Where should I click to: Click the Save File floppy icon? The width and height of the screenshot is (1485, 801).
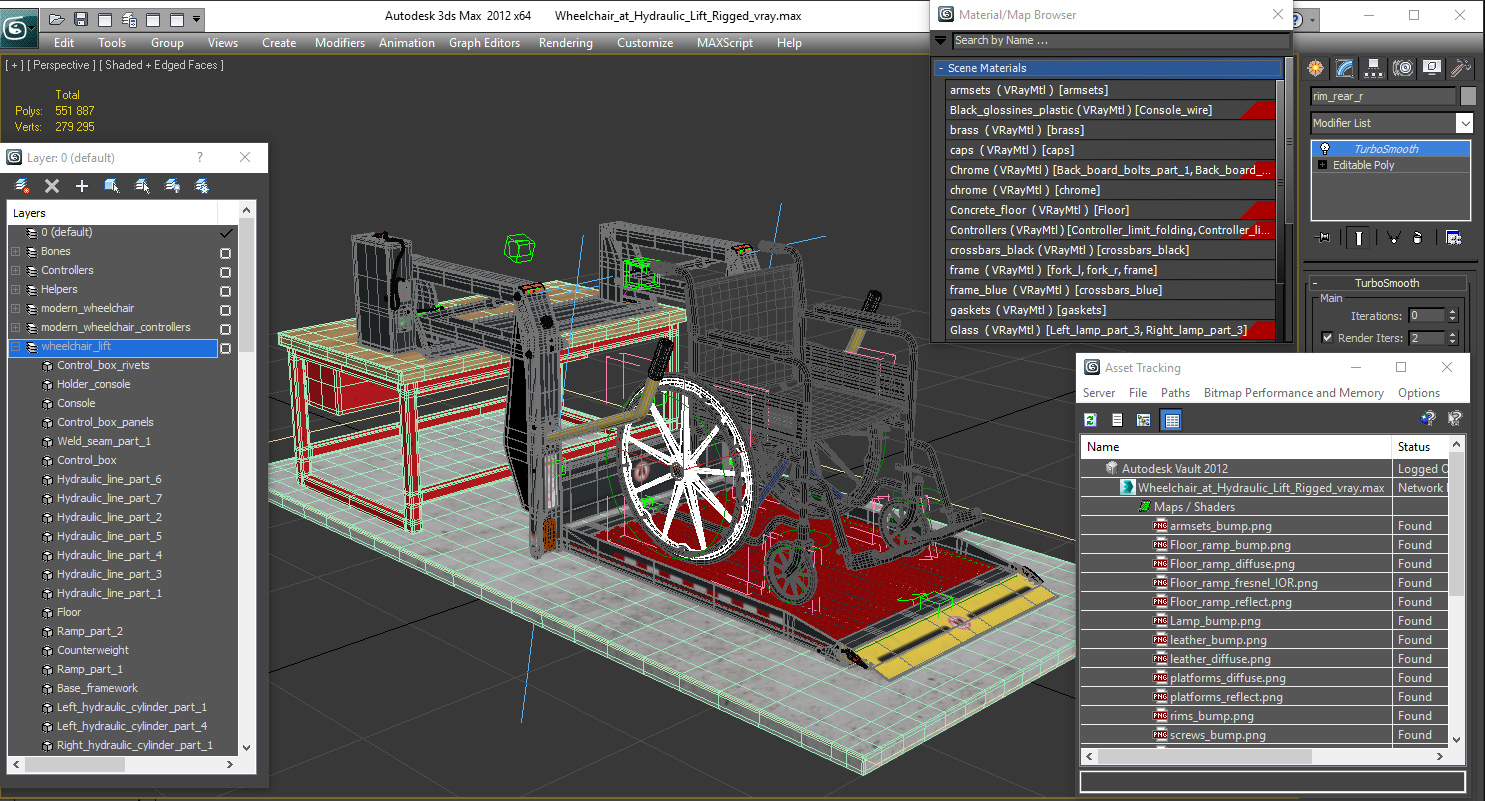pyautogui.click(x=81, y=19)
